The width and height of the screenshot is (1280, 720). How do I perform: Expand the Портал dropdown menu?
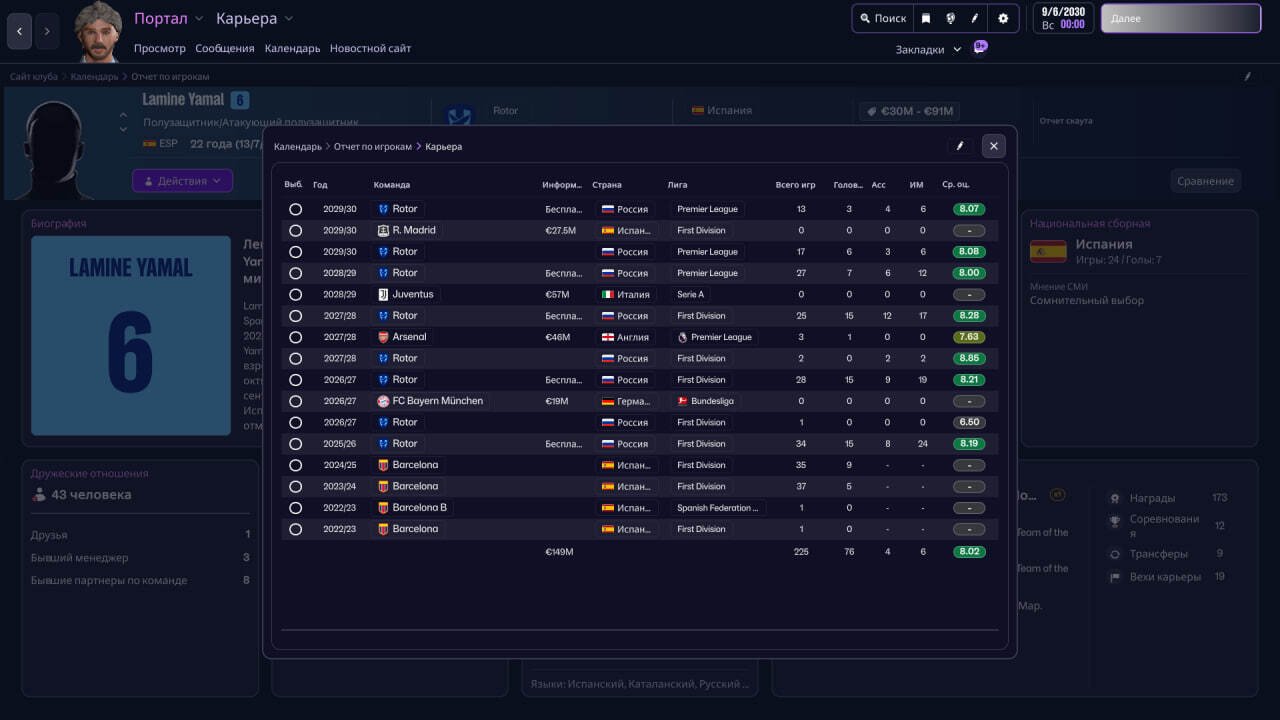pyautogui.click(x=169, y=19)
